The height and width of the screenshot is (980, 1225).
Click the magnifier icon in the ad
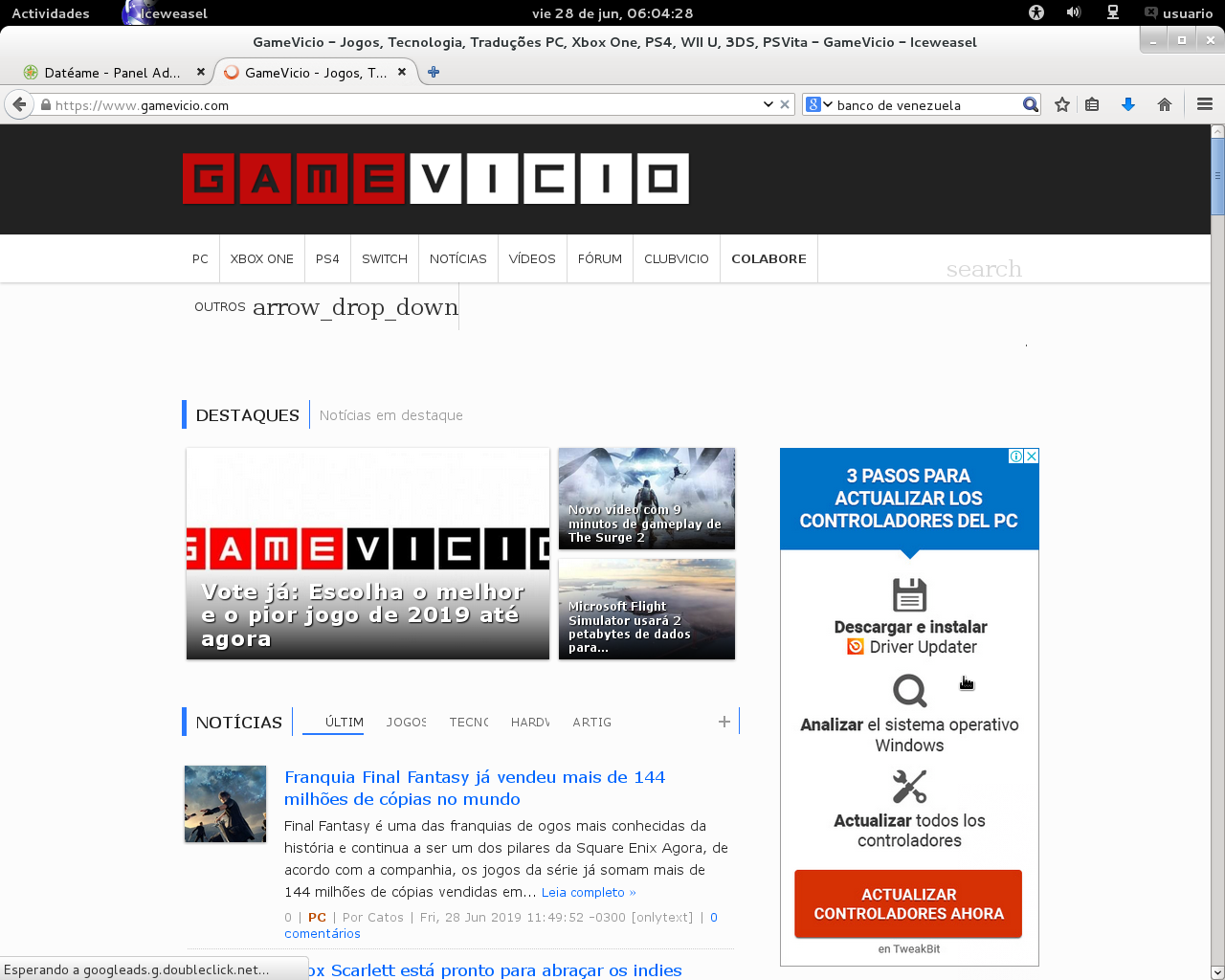(x=909, y=690)
